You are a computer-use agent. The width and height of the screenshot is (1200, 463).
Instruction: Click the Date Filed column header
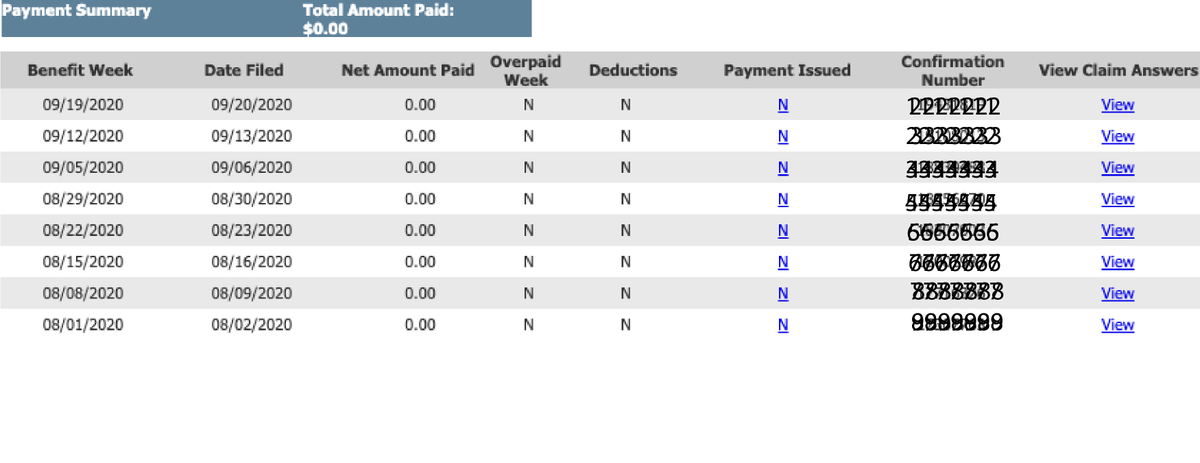(244, 70)
